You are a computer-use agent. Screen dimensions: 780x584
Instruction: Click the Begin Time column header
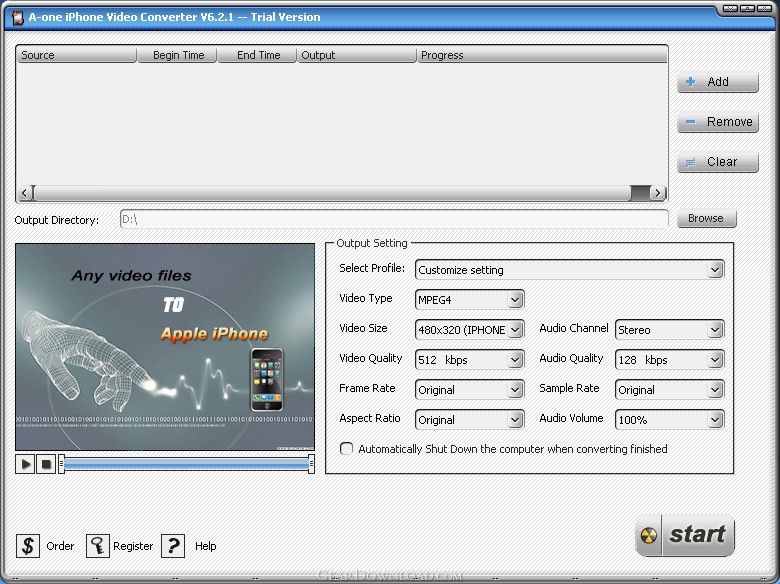click(x=177, y=55)
